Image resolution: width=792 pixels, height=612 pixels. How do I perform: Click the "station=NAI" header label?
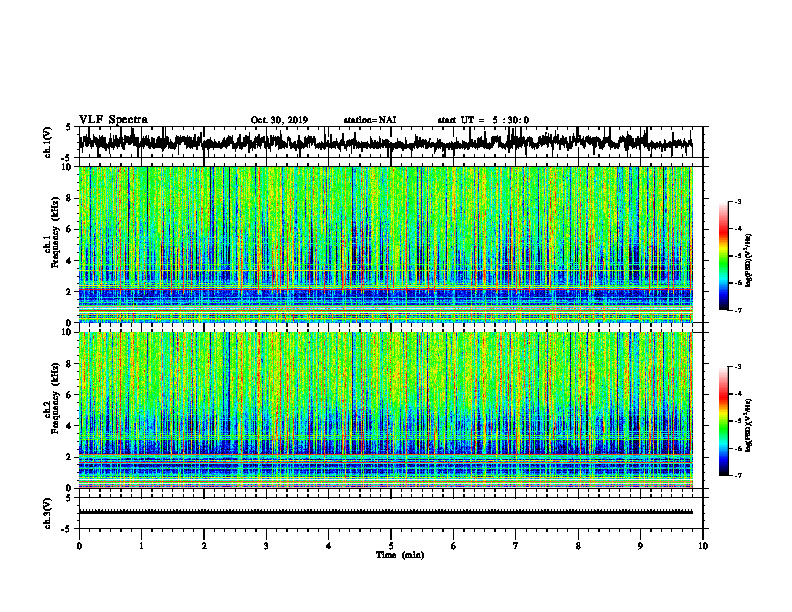(370, 120)
